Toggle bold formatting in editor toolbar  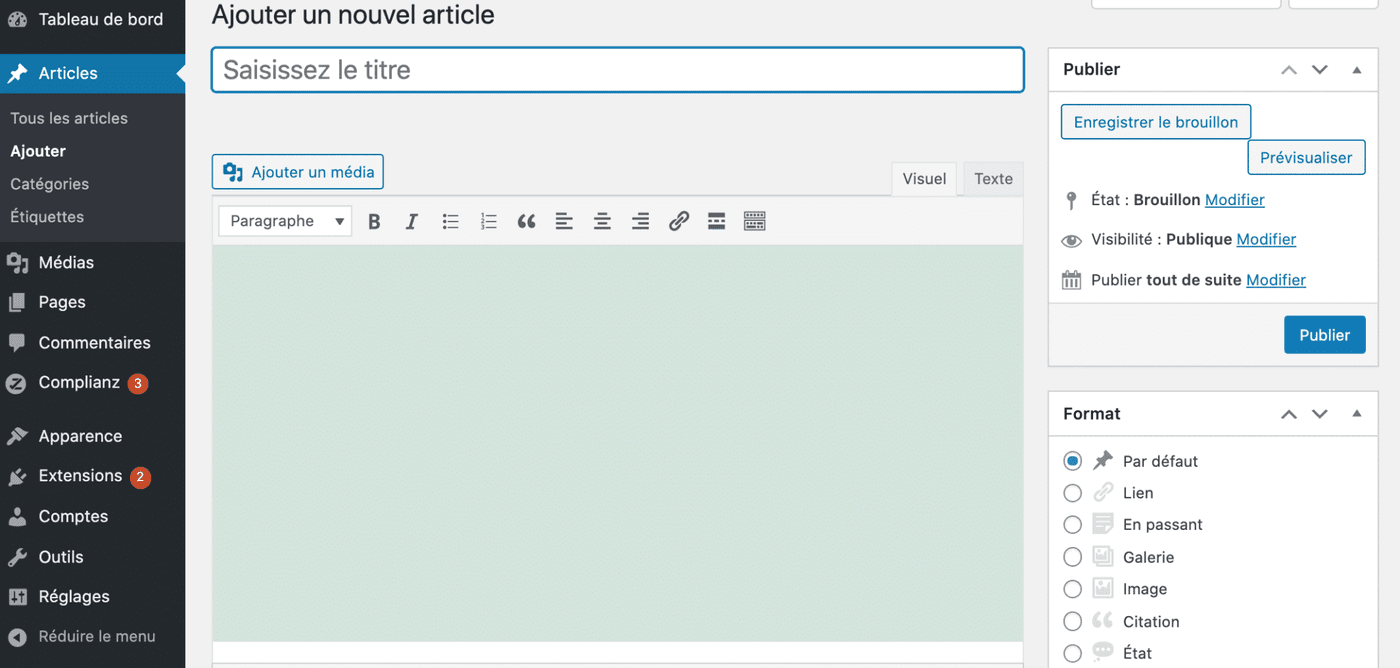click(x=374, y=222)
